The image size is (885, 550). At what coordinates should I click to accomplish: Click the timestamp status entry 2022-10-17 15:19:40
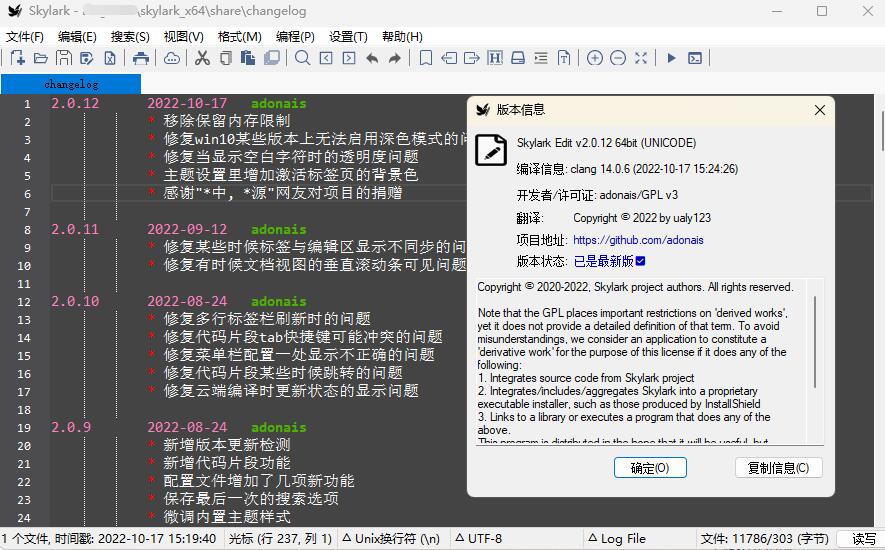tap(157, 539)
